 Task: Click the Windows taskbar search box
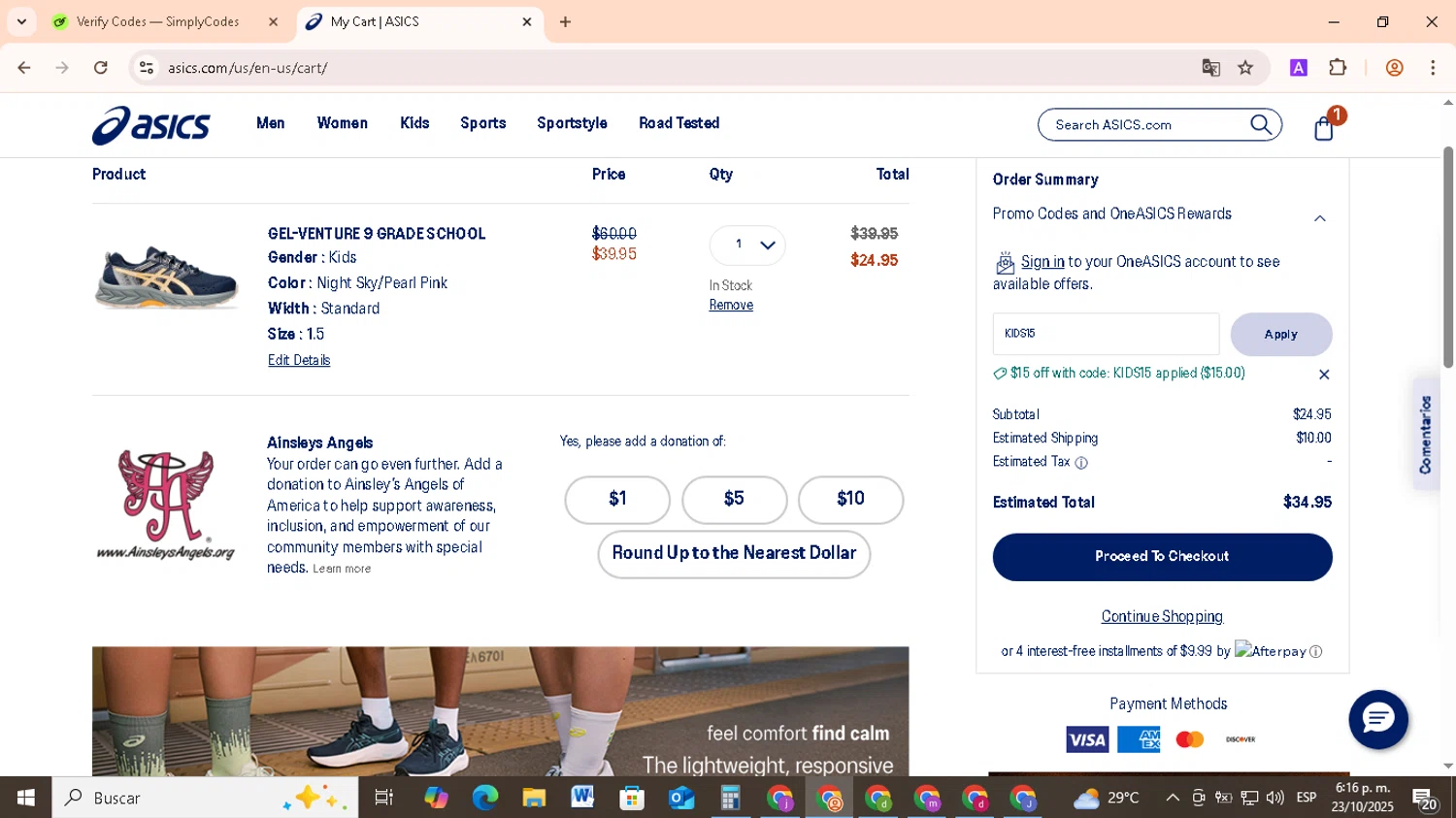[x=205, y=798]
